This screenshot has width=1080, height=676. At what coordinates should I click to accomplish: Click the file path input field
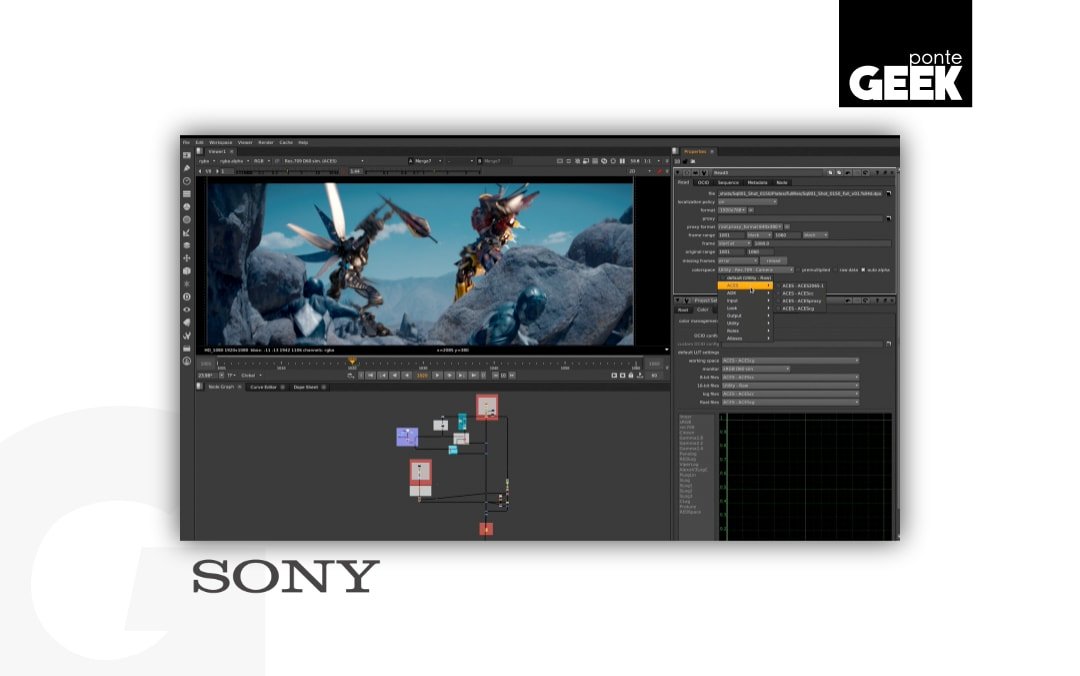(800, 194)
